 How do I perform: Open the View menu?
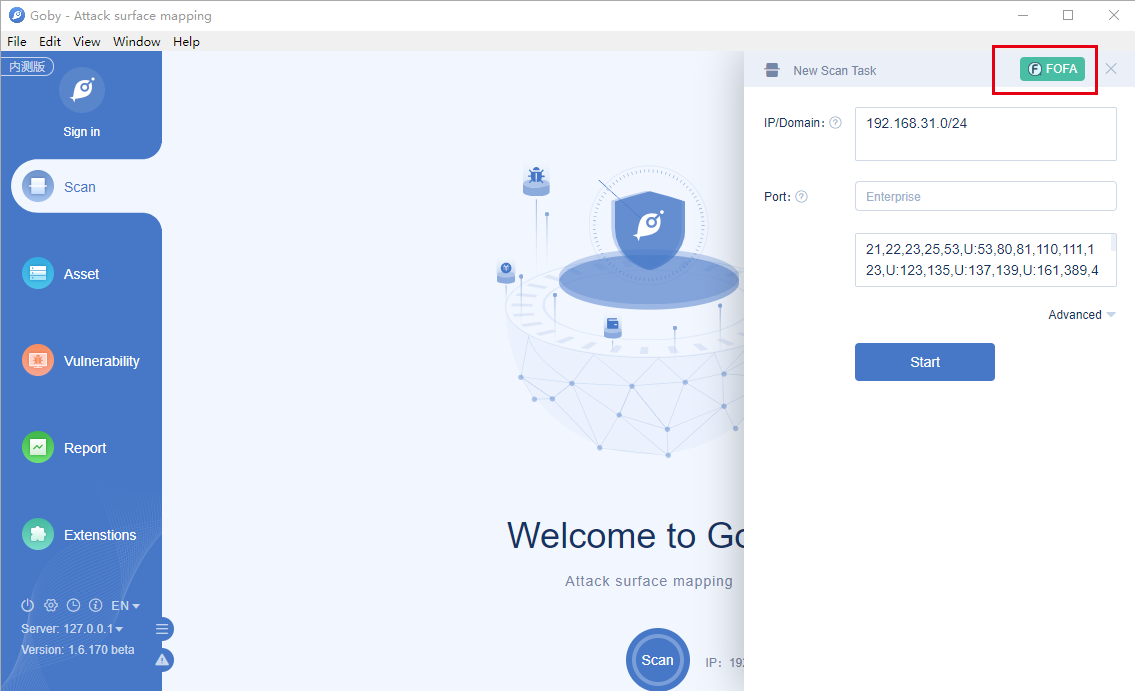86,41
